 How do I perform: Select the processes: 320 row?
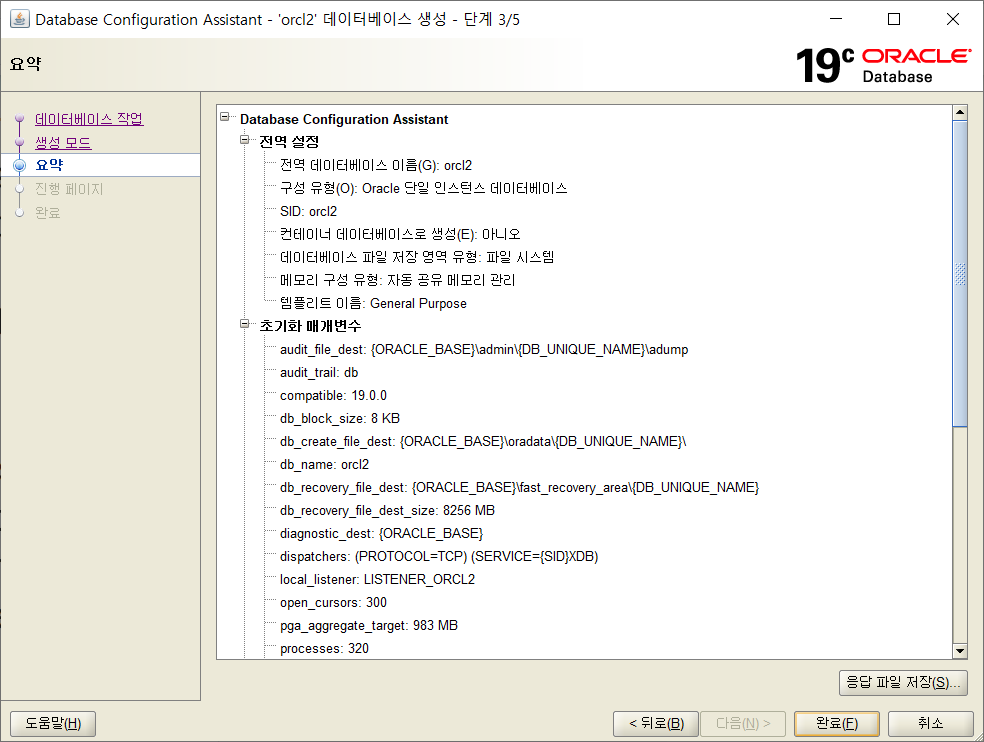(324, 648)
